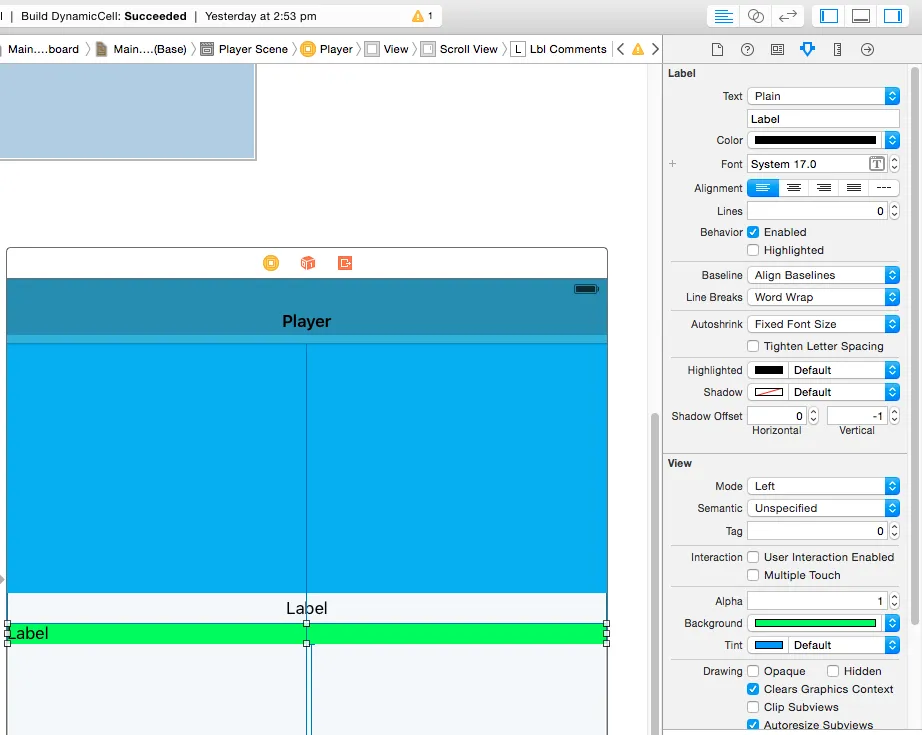
Task: Set alignment to center
Action: tap(794, 188)
